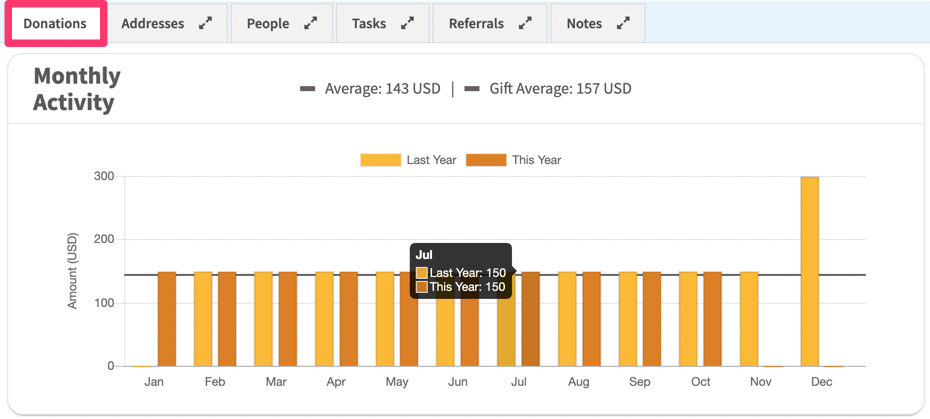Click the January This Year bar
The height and width of the screenshot is (419, 930).
point(167,319)
